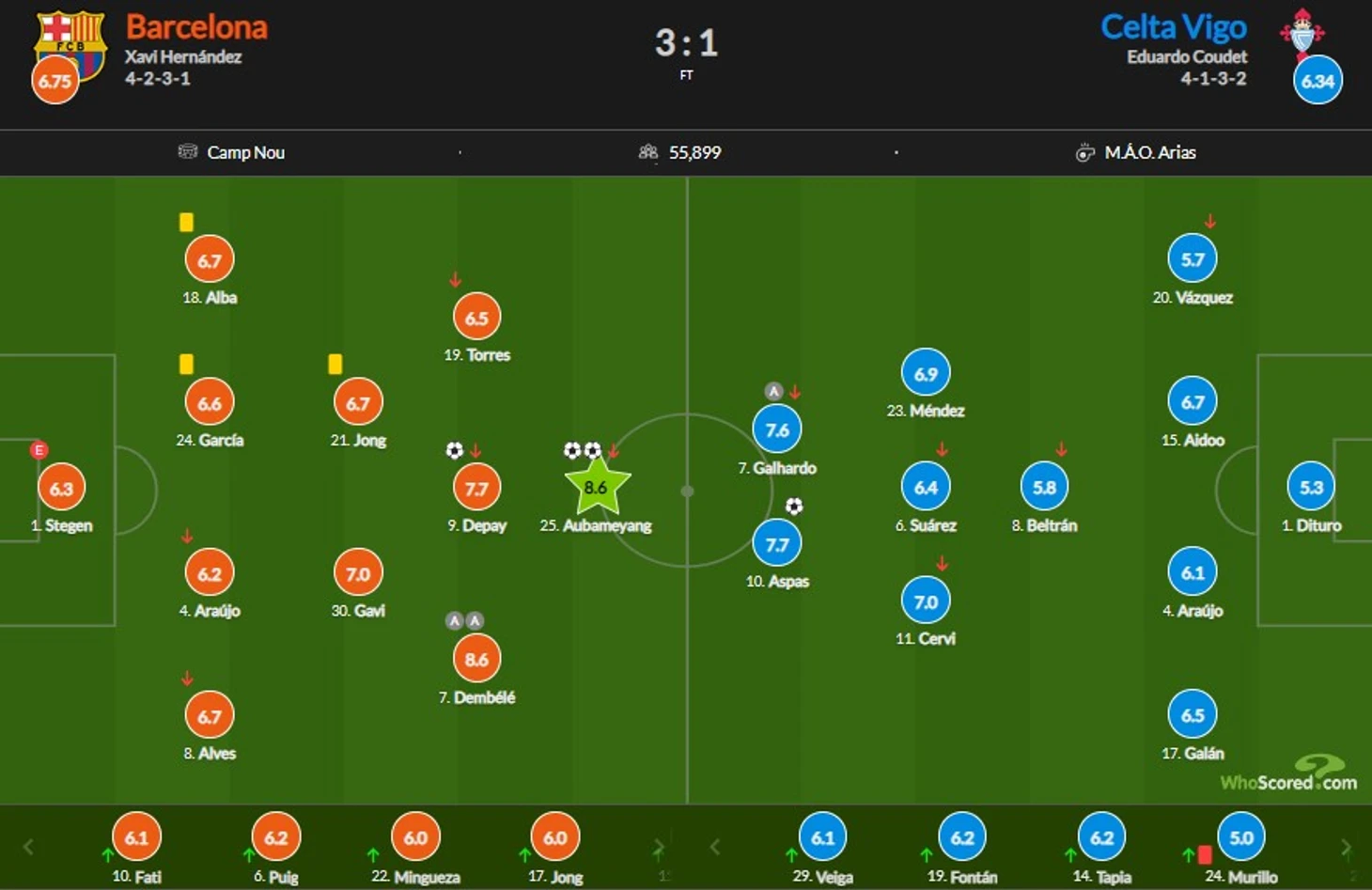Viewport: 1372px width, 890px height.
Task: Show previous Barcelona substitutes with left arrow
Action: [28, 847]
